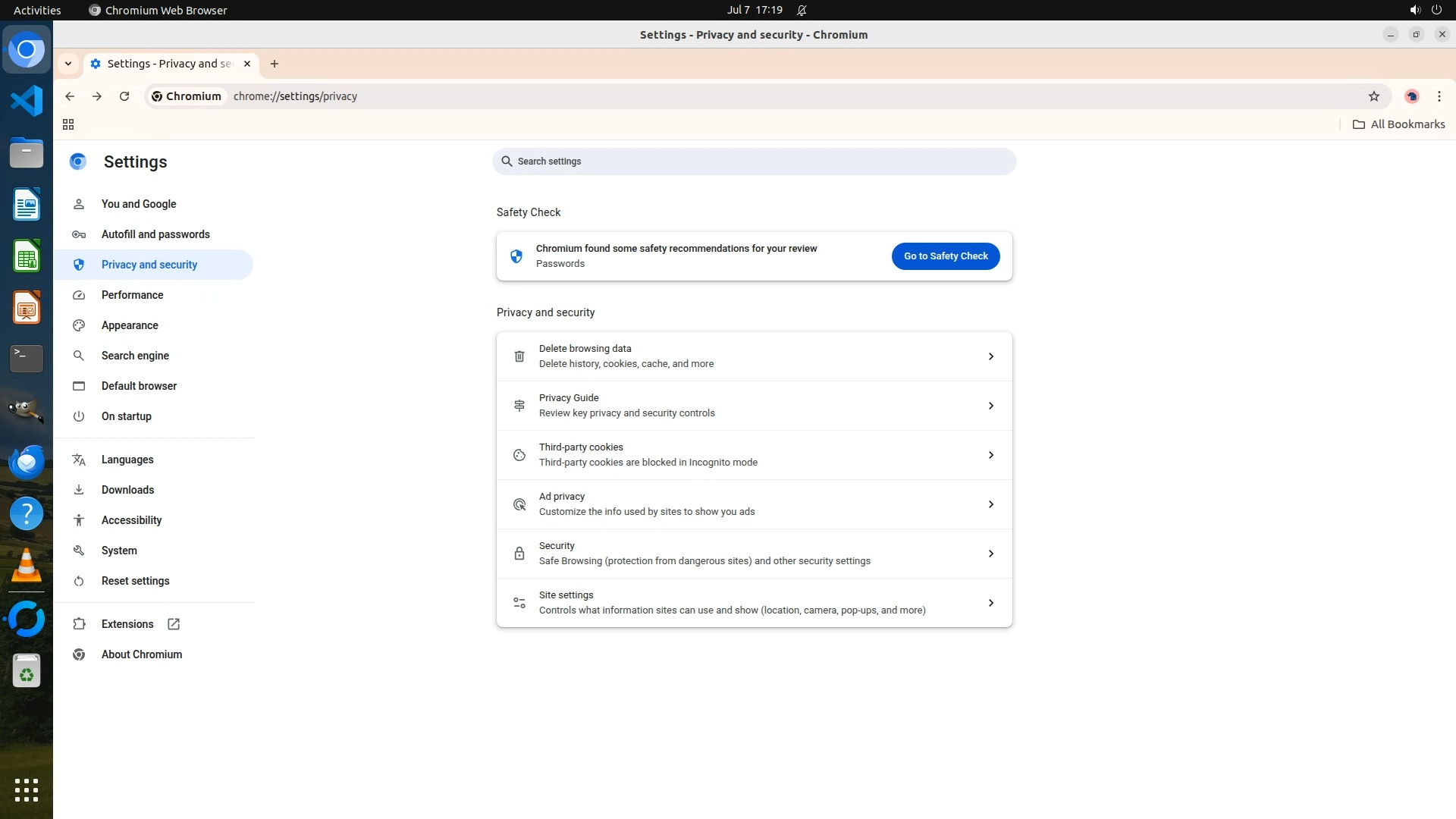Open the apps grid shortcut icon
This screenshot has height=819, width=1456.
pyautogui.click(x=68, y=124)
